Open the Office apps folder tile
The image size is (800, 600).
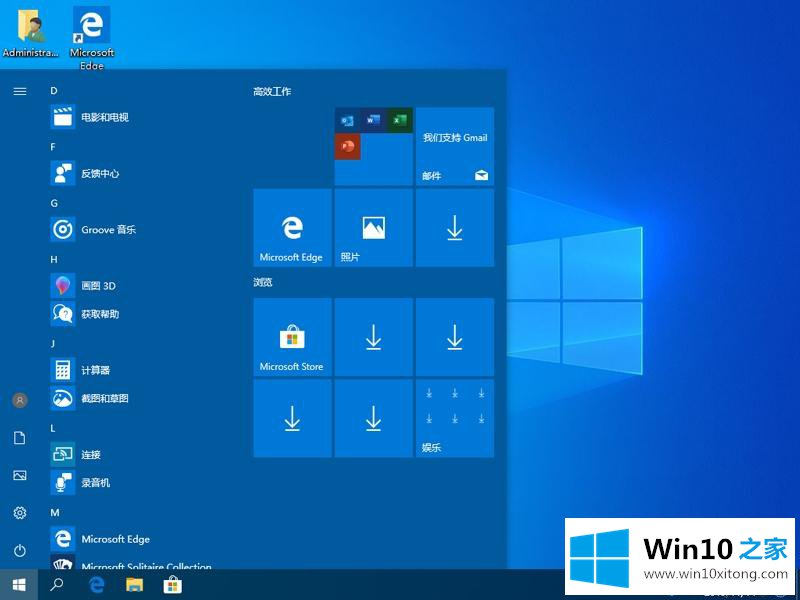373,146
